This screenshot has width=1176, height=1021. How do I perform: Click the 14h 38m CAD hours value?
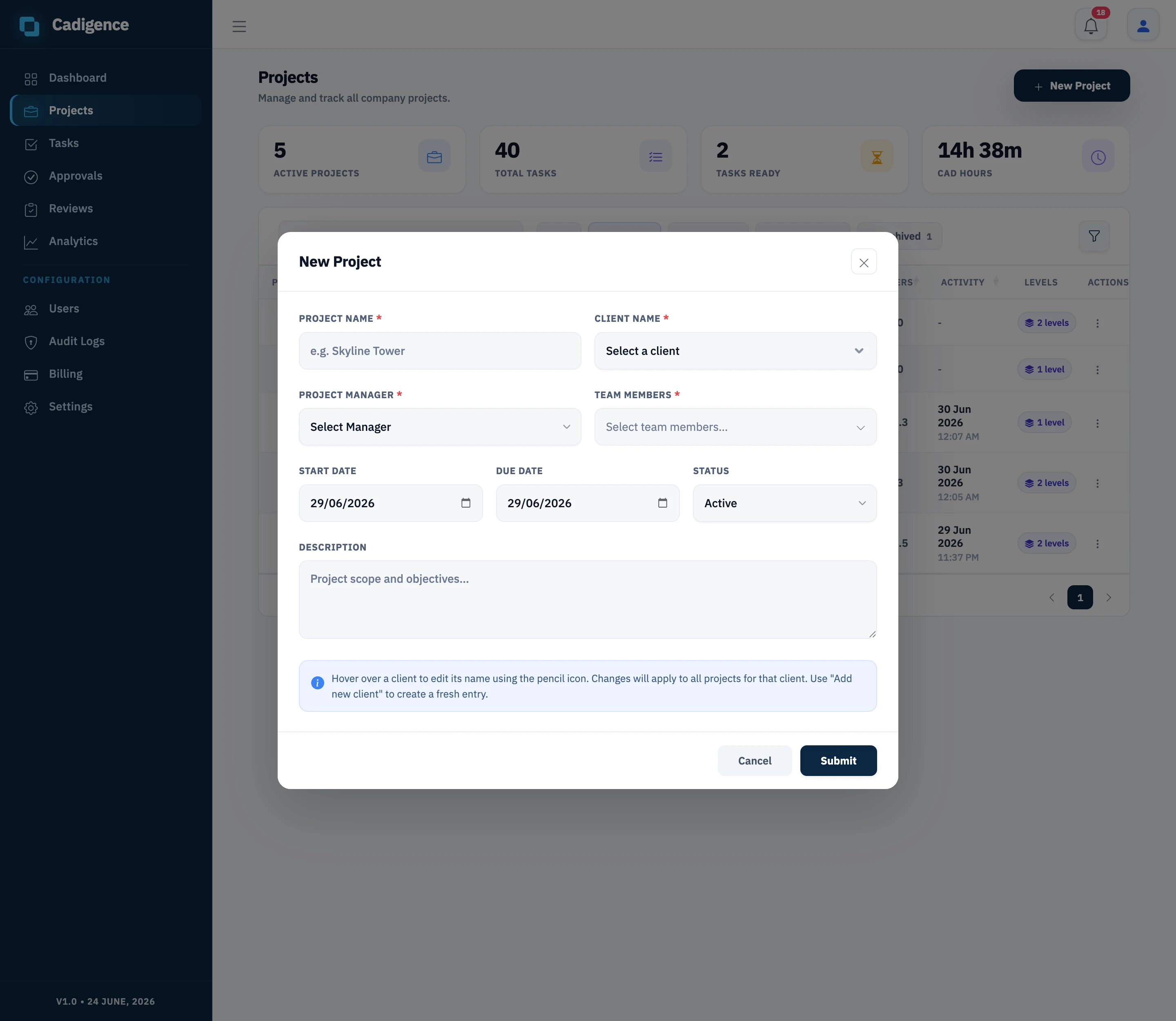pos(980,150)
